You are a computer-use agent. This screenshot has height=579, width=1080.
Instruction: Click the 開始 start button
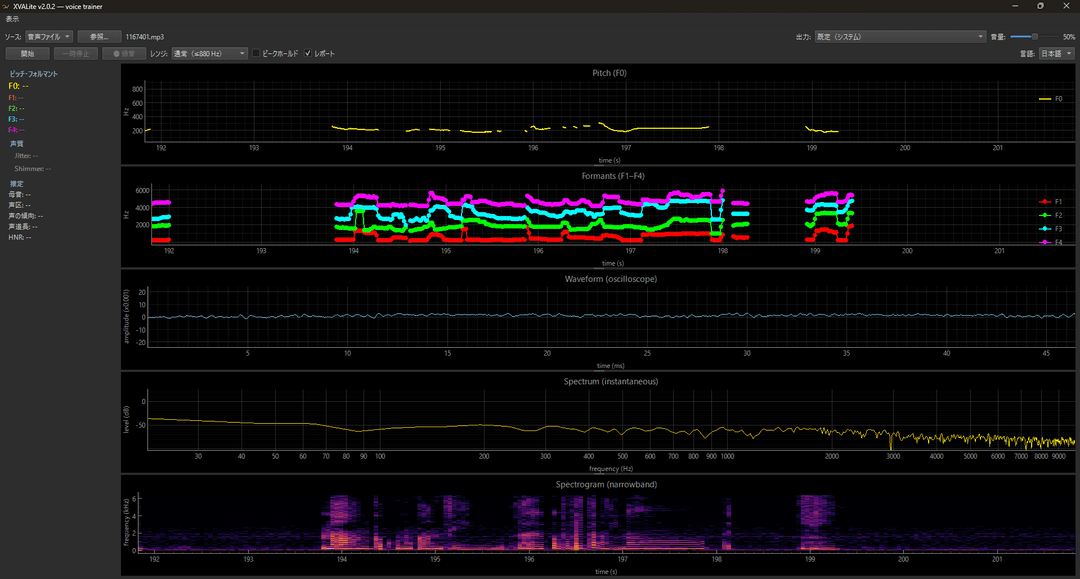pyautogui.click(x=28, y=53)
